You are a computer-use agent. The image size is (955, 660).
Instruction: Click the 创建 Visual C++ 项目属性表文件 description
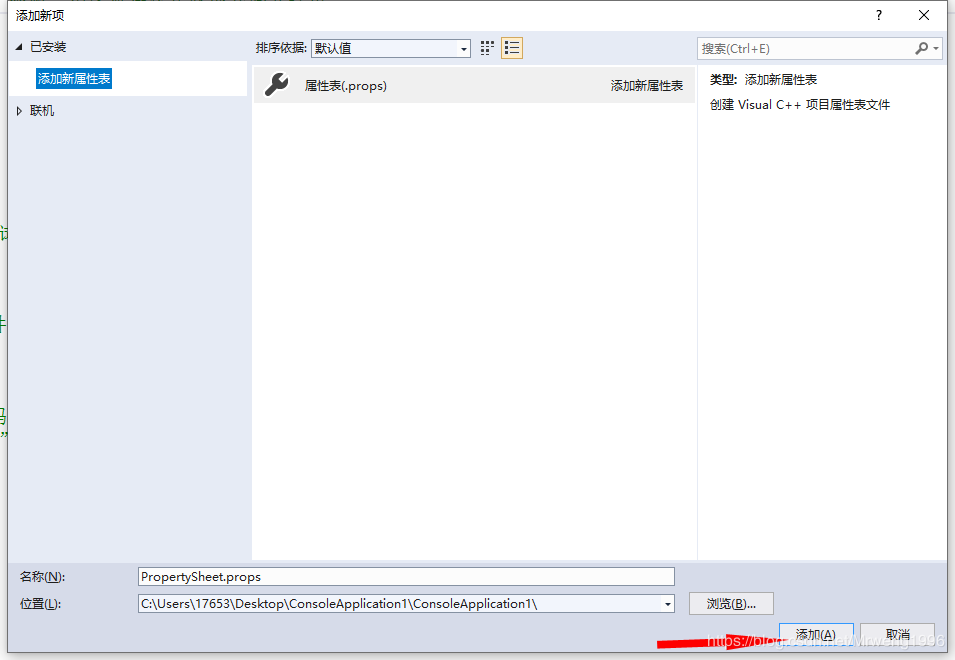pos(800,105)
